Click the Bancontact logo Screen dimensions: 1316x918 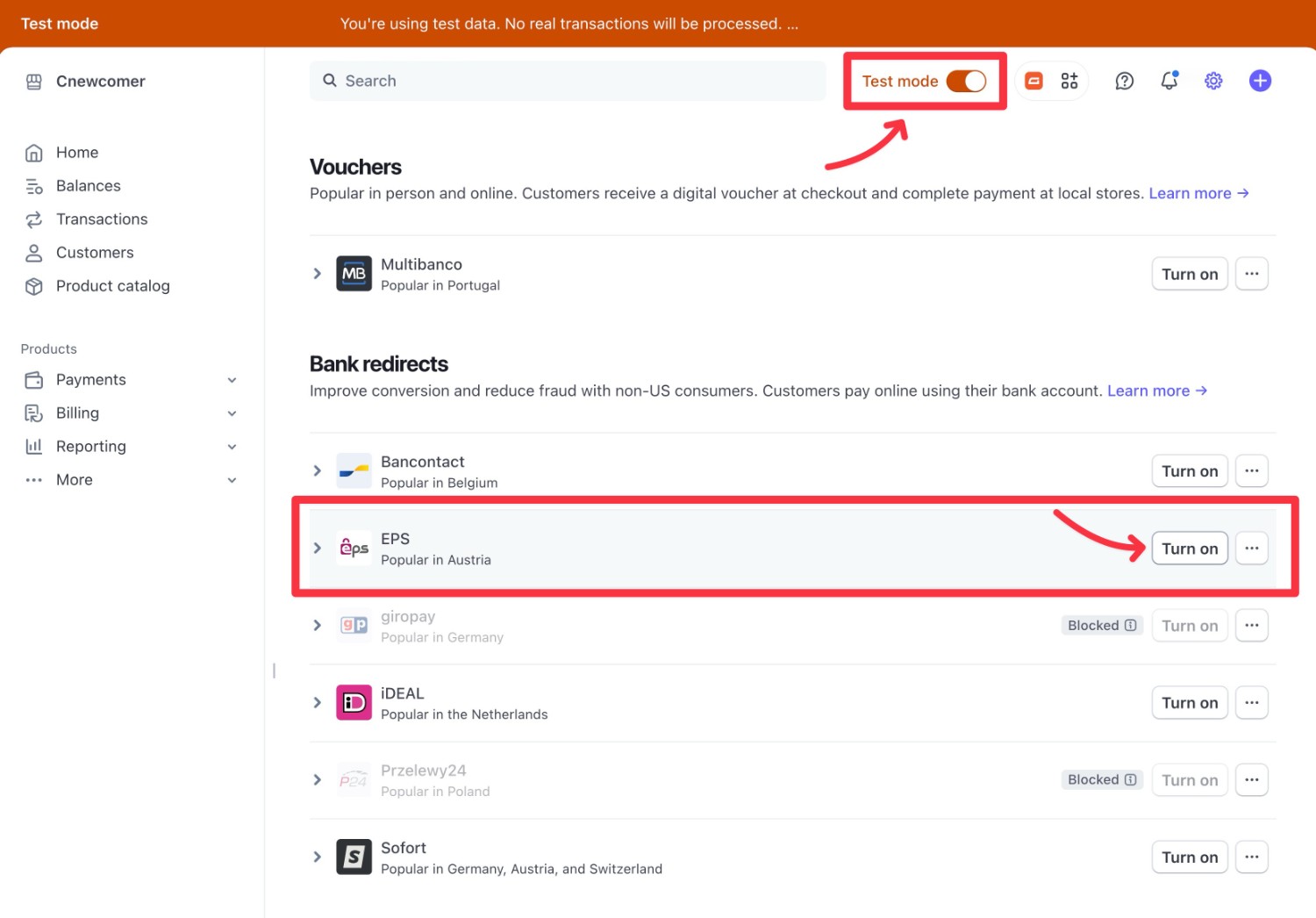coord(354,471)
